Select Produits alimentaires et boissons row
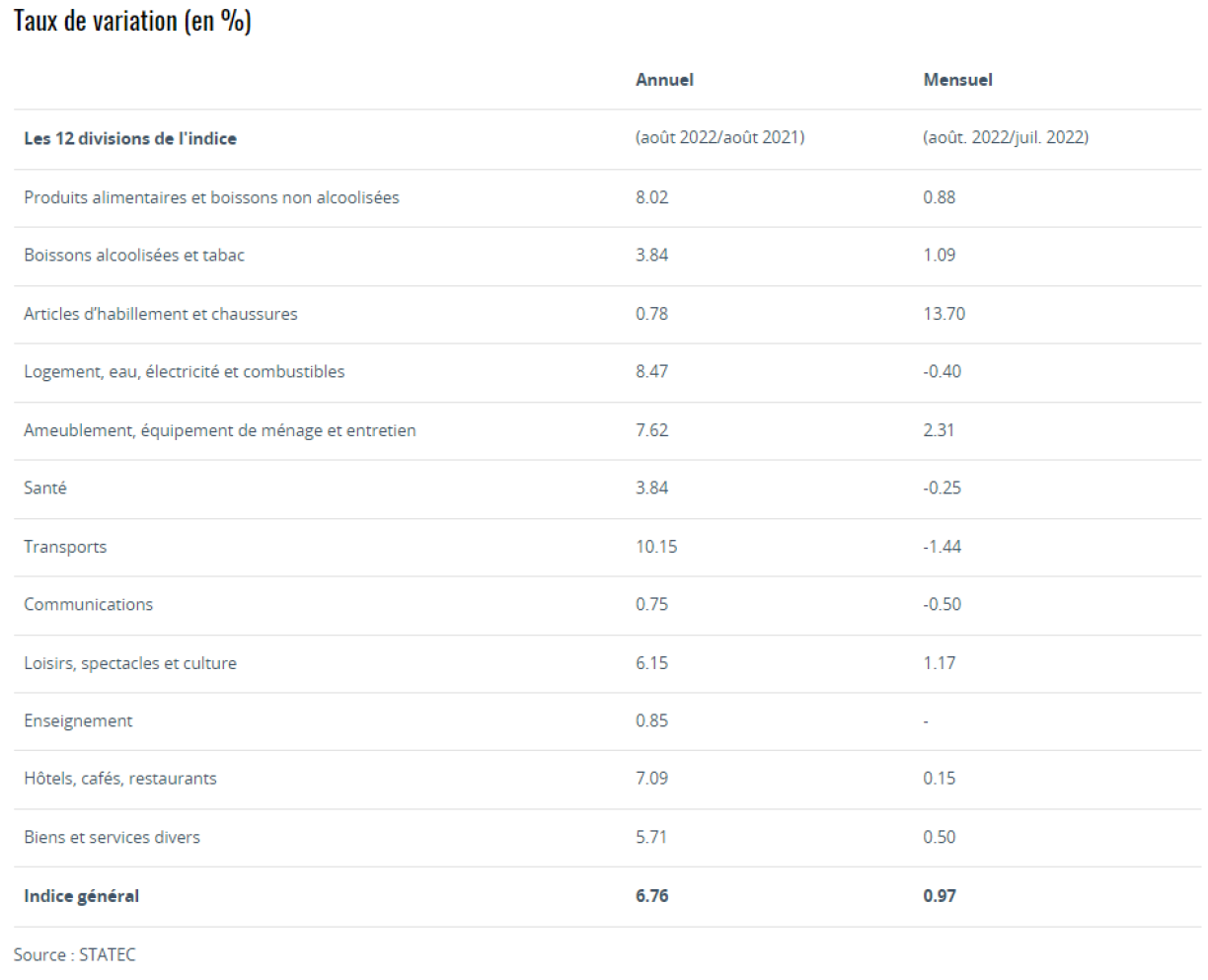The width and height of the screenshot is (1208, 980). point(211,197)
